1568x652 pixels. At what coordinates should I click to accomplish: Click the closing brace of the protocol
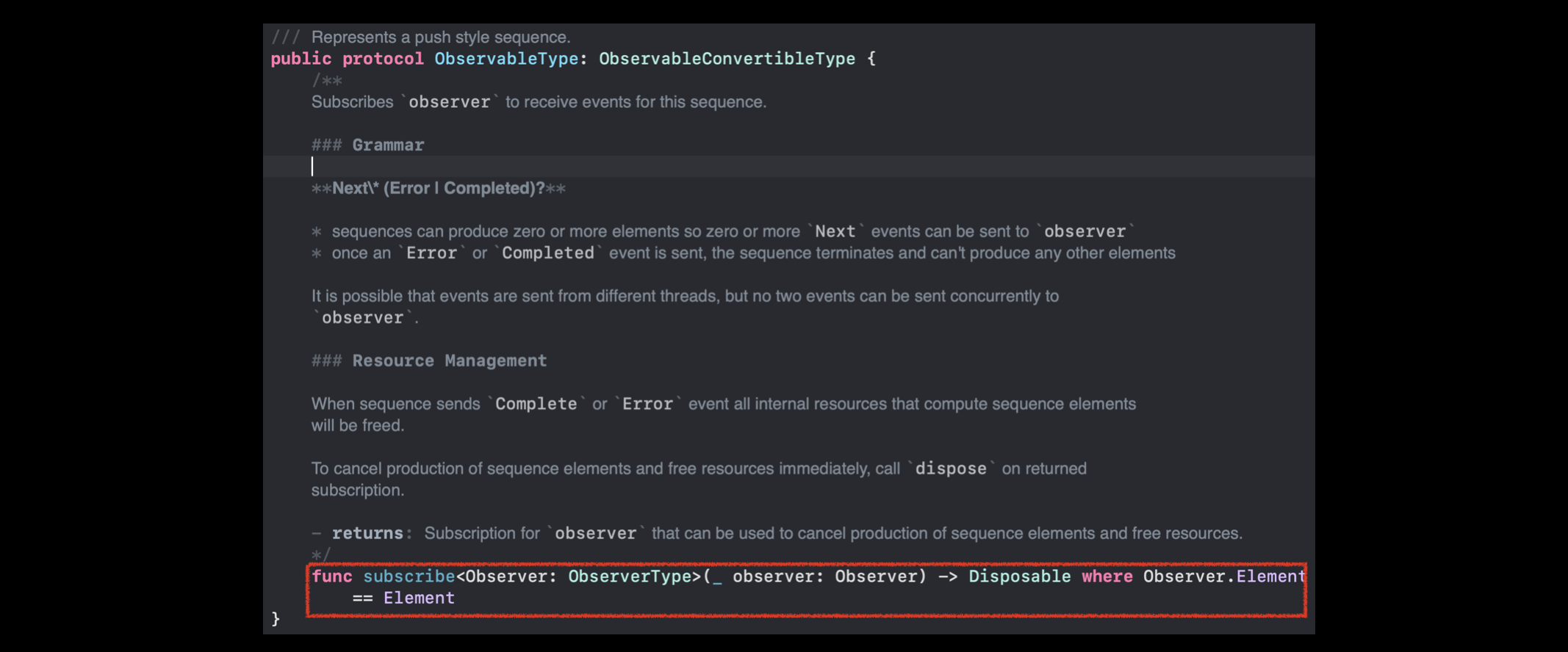coord(276,620)
